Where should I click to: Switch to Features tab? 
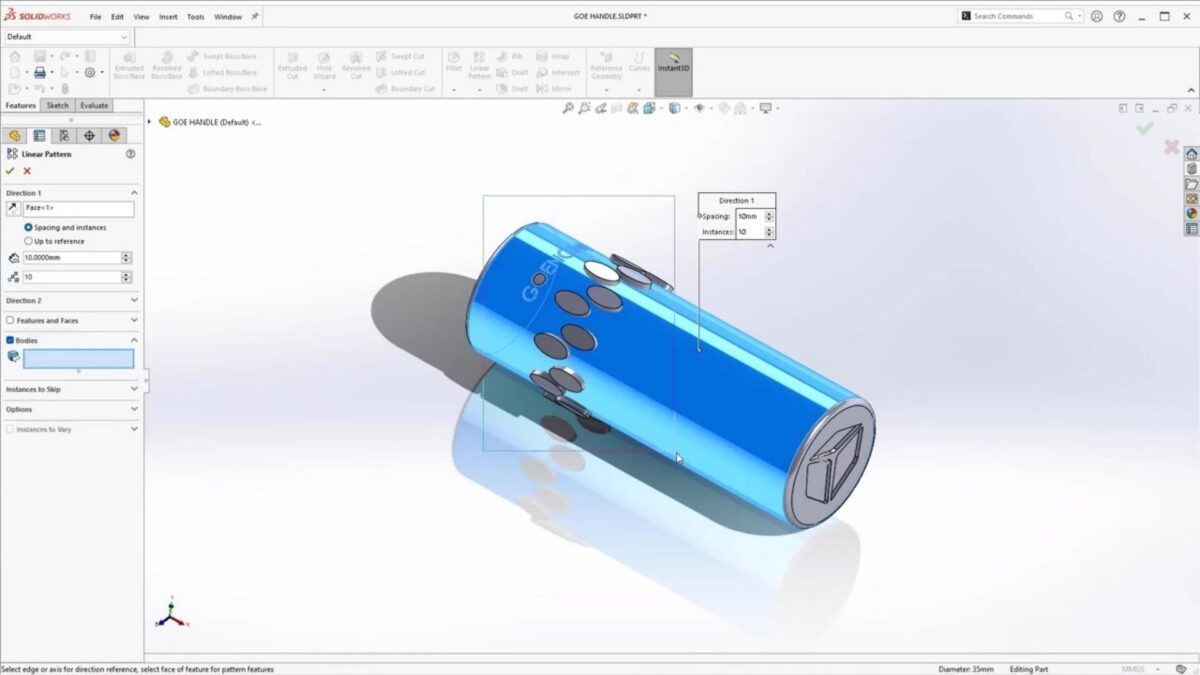[20, 105]
